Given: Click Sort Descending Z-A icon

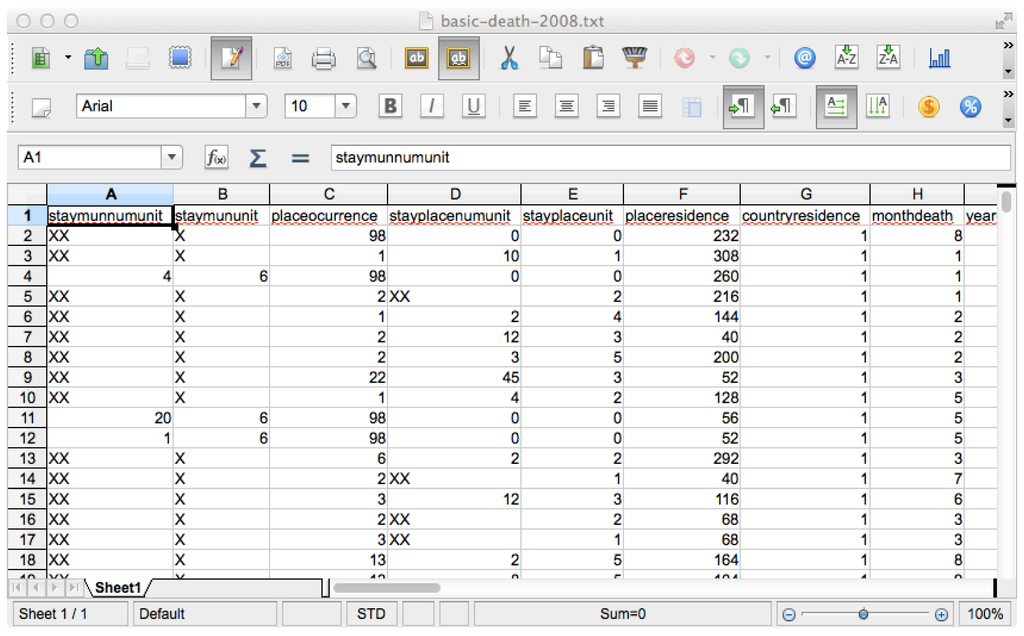Looking at the screenshot, I should click(x=888, y=59).
